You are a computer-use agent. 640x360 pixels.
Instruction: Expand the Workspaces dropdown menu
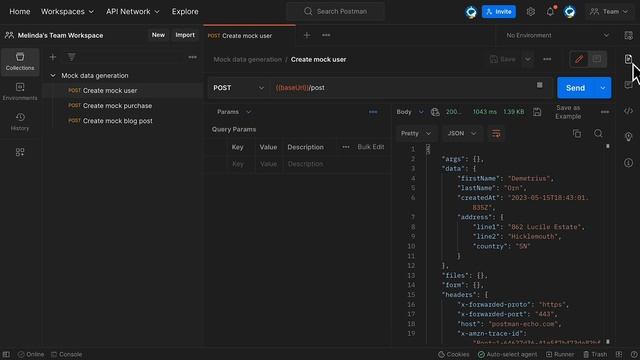pos(67,11)
